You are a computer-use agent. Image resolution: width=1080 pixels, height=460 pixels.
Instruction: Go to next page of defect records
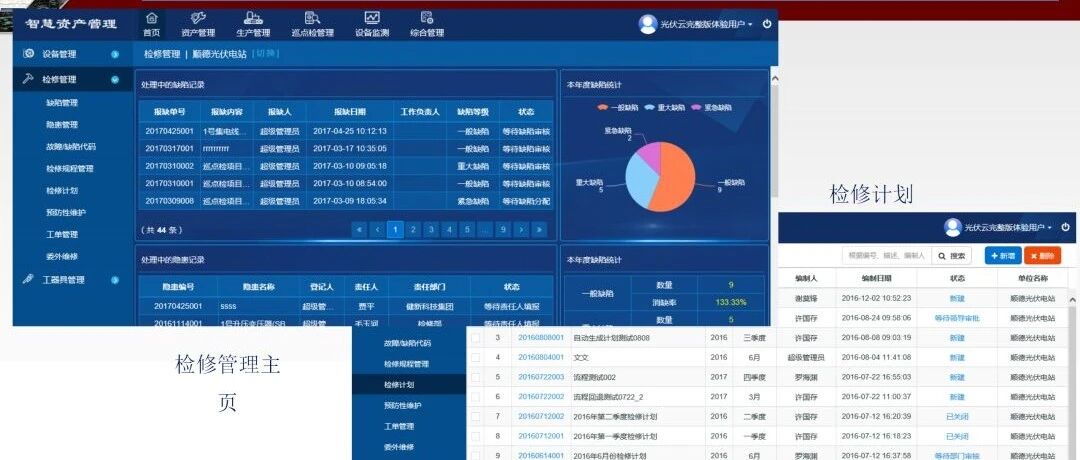(x=521, y=230)
